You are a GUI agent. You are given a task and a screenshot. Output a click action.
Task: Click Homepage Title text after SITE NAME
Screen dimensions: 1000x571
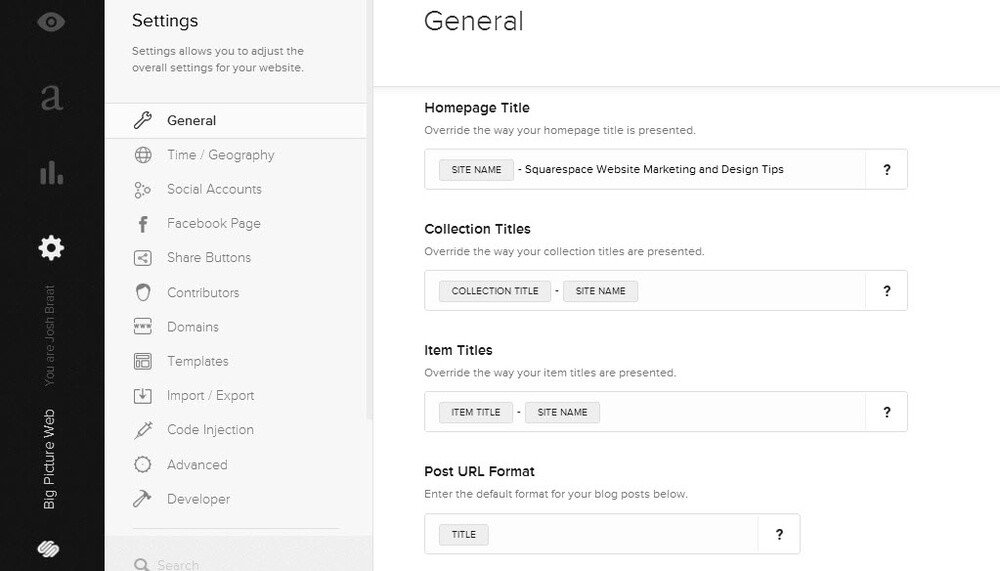(651, 169)
